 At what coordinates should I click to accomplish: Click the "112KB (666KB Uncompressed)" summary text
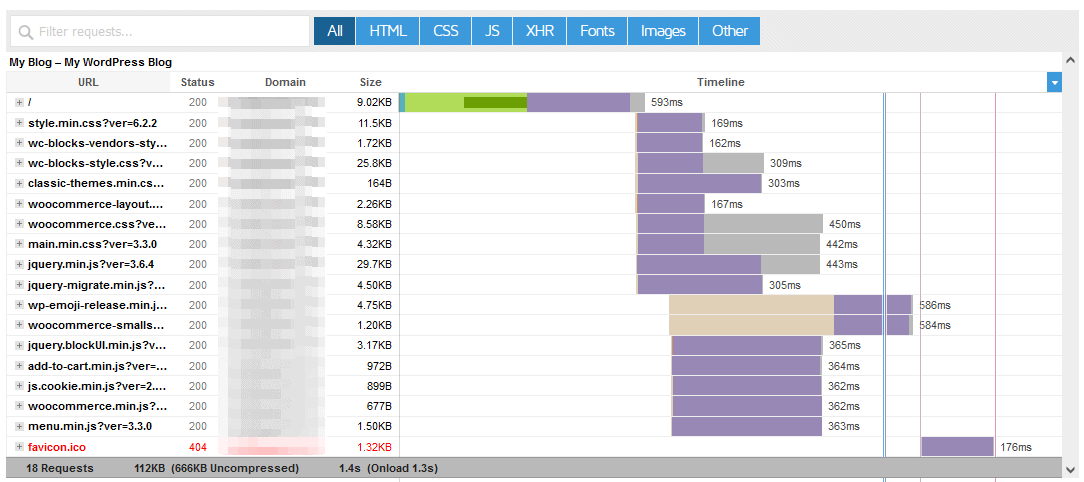click(x=217, y=468)
